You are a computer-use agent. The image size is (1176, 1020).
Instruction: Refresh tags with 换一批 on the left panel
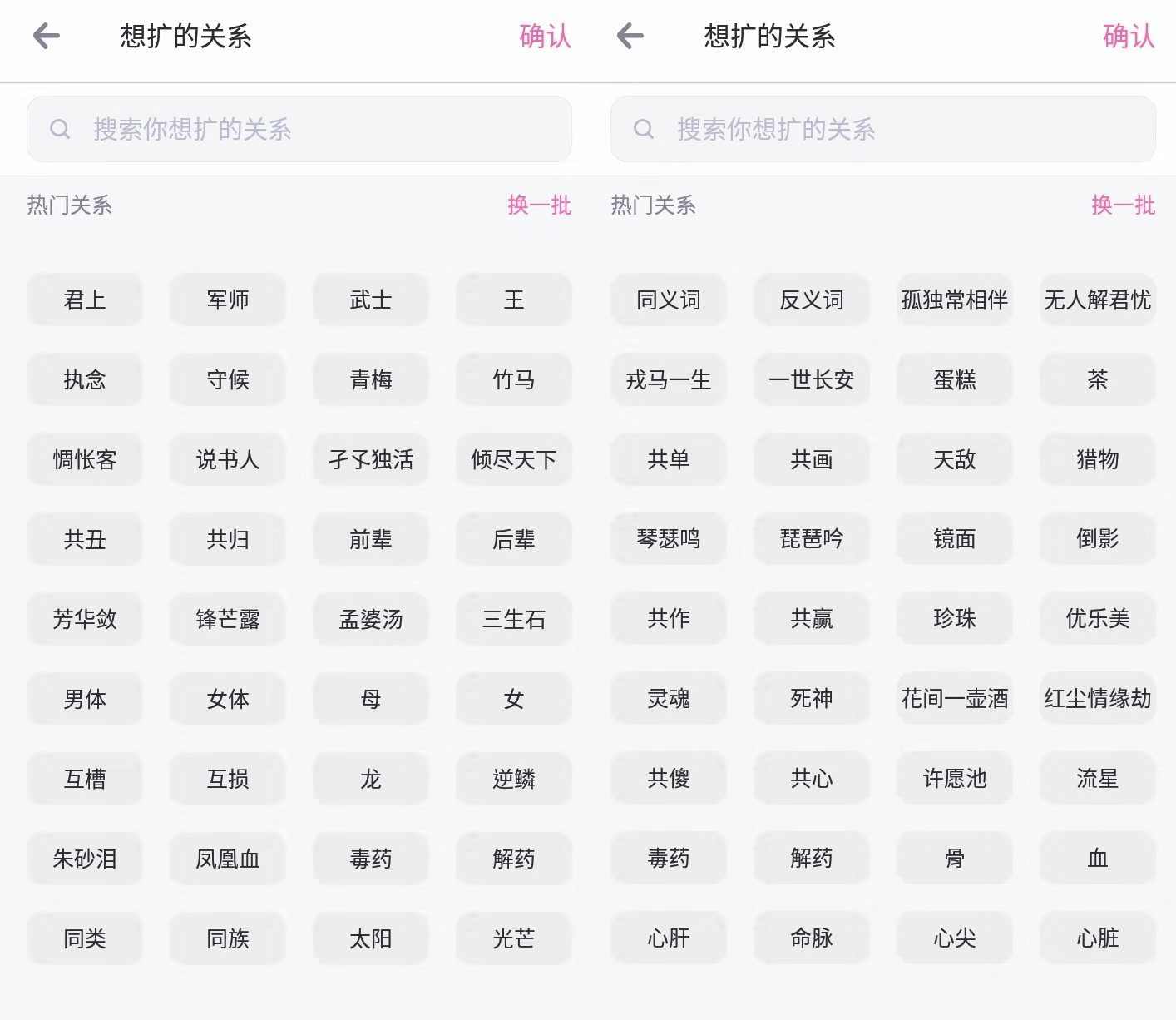[x=540, y=205]
